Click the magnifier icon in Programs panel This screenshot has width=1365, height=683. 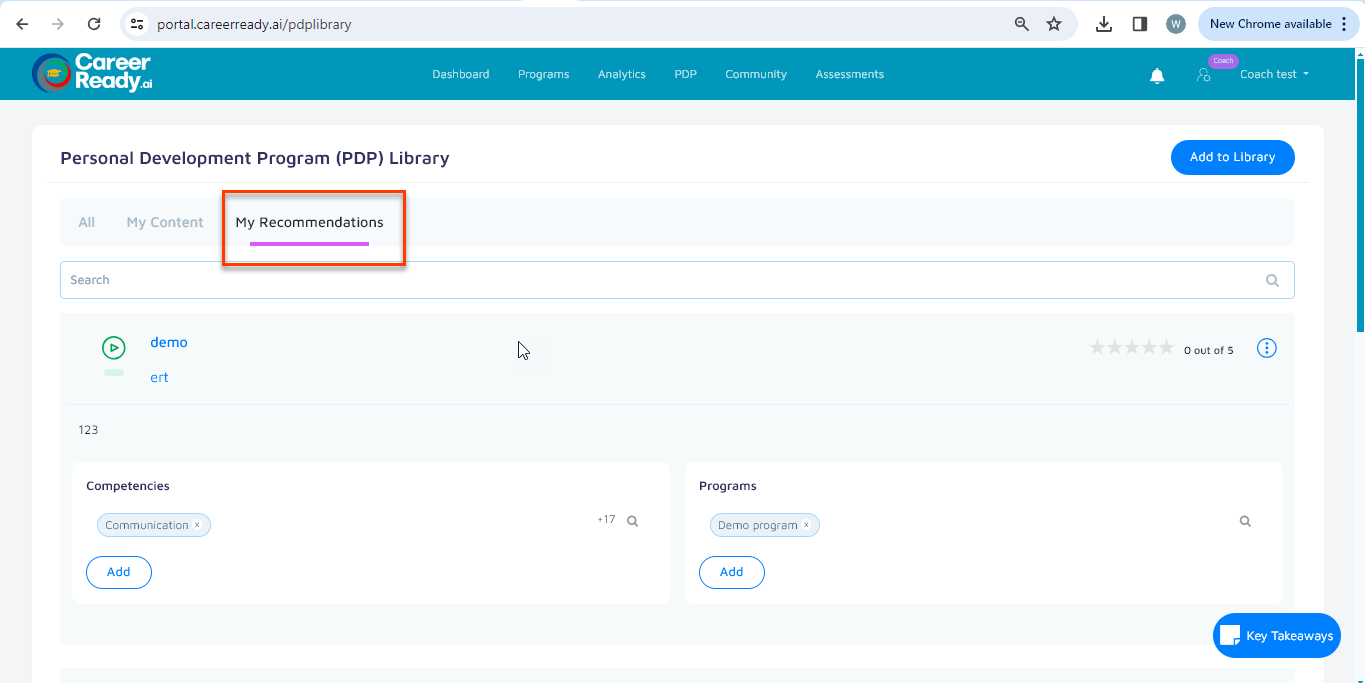pos(1245,521)
